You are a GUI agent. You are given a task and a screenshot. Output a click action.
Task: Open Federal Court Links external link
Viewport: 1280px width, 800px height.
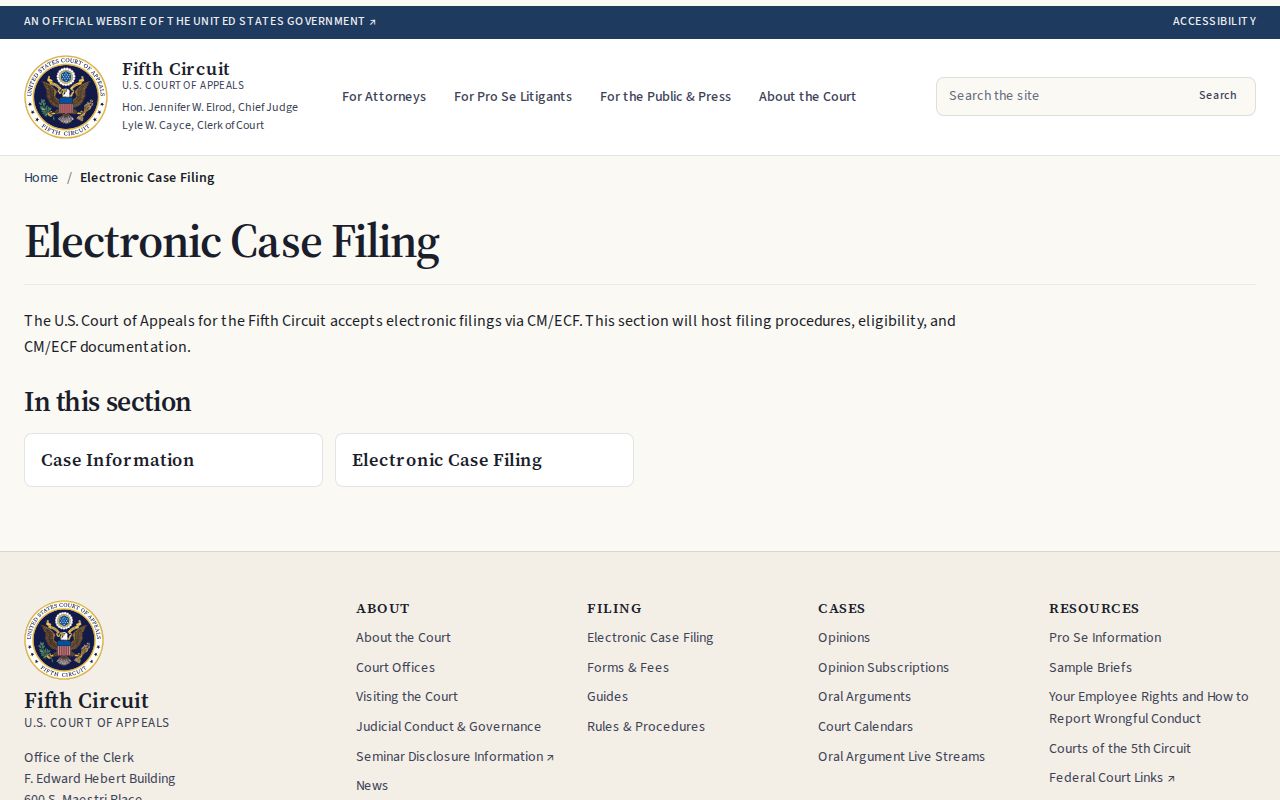point(1112,777)
